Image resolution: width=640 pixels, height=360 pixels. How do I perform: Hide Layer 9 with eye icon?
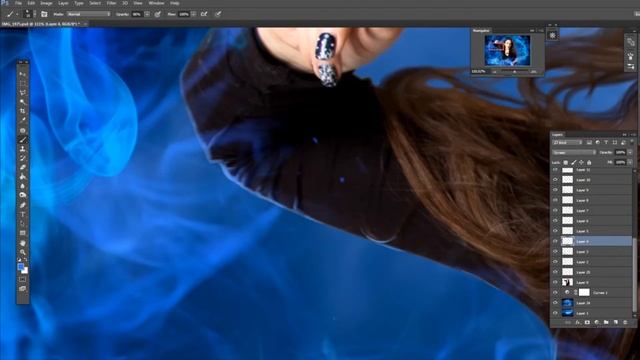555,190
